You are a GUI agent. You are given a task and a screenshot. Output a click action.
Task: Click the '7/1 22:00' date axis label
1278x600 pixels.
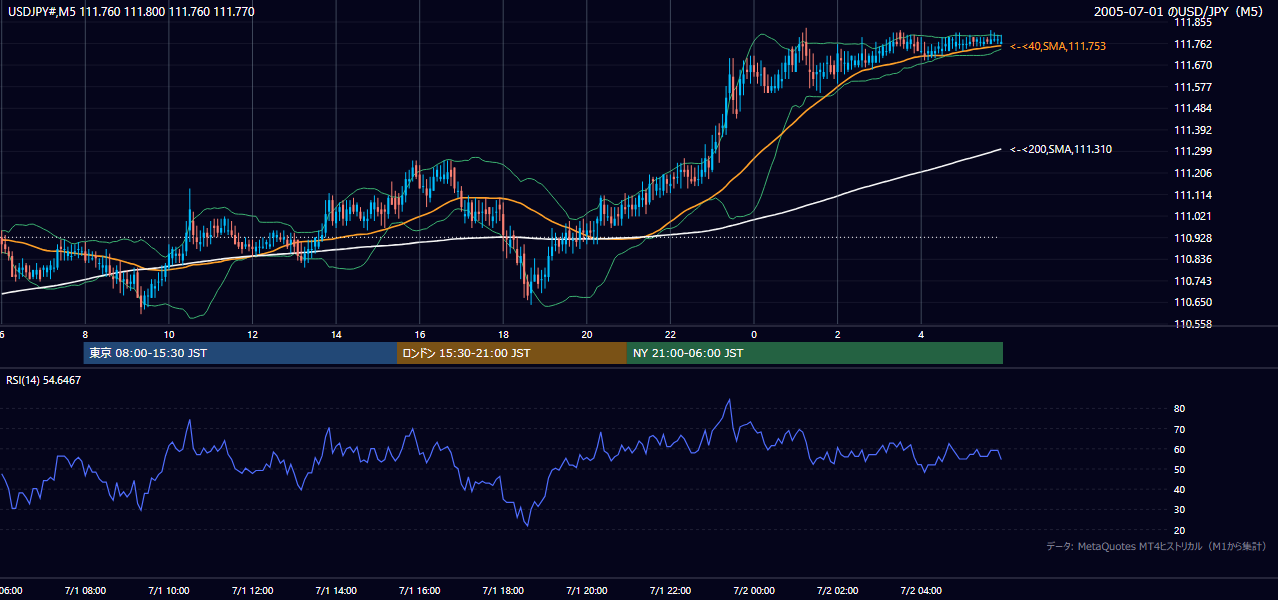670,591
